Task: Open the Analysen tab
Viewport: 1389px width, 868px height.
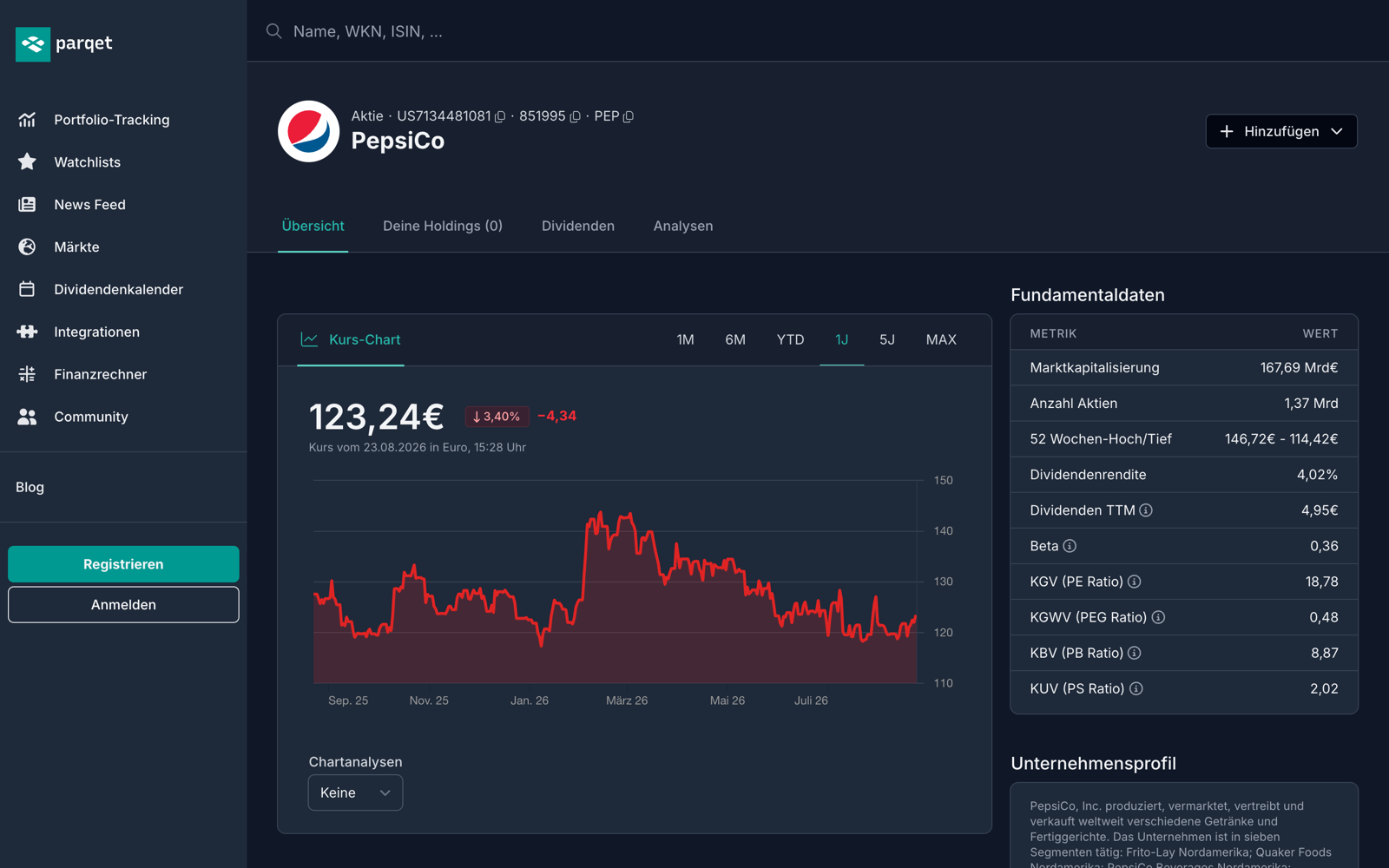Action: point(683,226)
